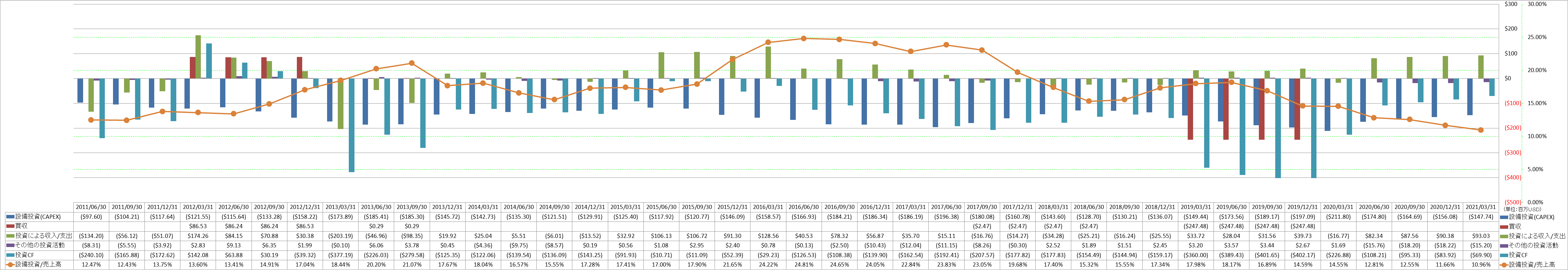Click the 2011/06/30 column header
The height and width of the screenshot is (270, 1568).
[x=92, y=207]
